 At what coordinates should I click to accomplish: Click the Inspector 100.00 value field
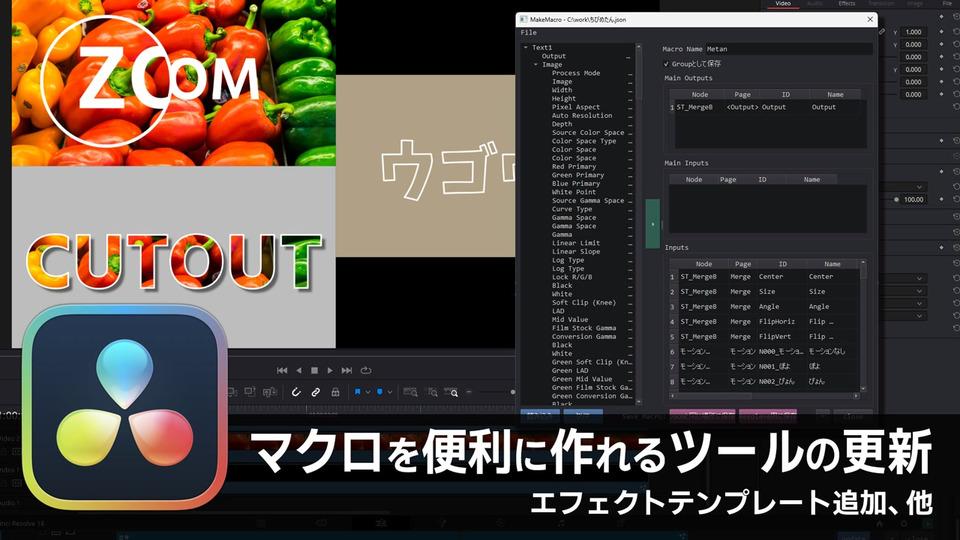[x=913, y=200]
